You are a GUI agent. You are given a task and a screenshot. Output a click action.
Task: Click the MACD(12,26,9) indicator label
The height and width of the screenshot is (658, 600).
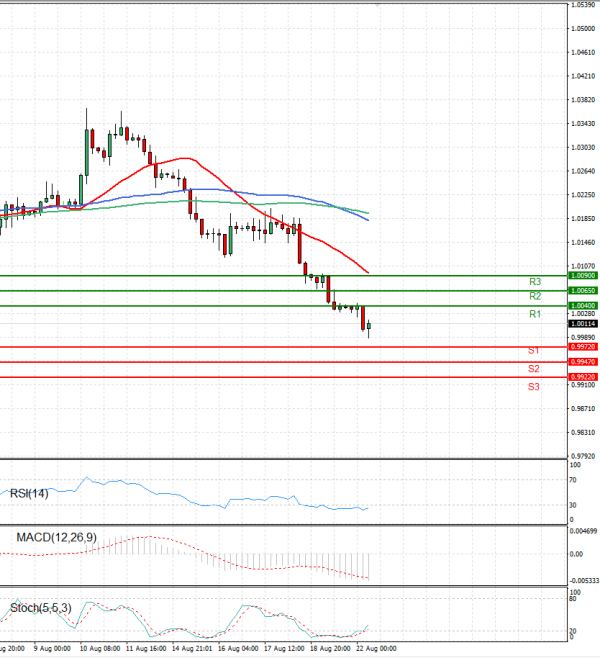click(57, 538)
